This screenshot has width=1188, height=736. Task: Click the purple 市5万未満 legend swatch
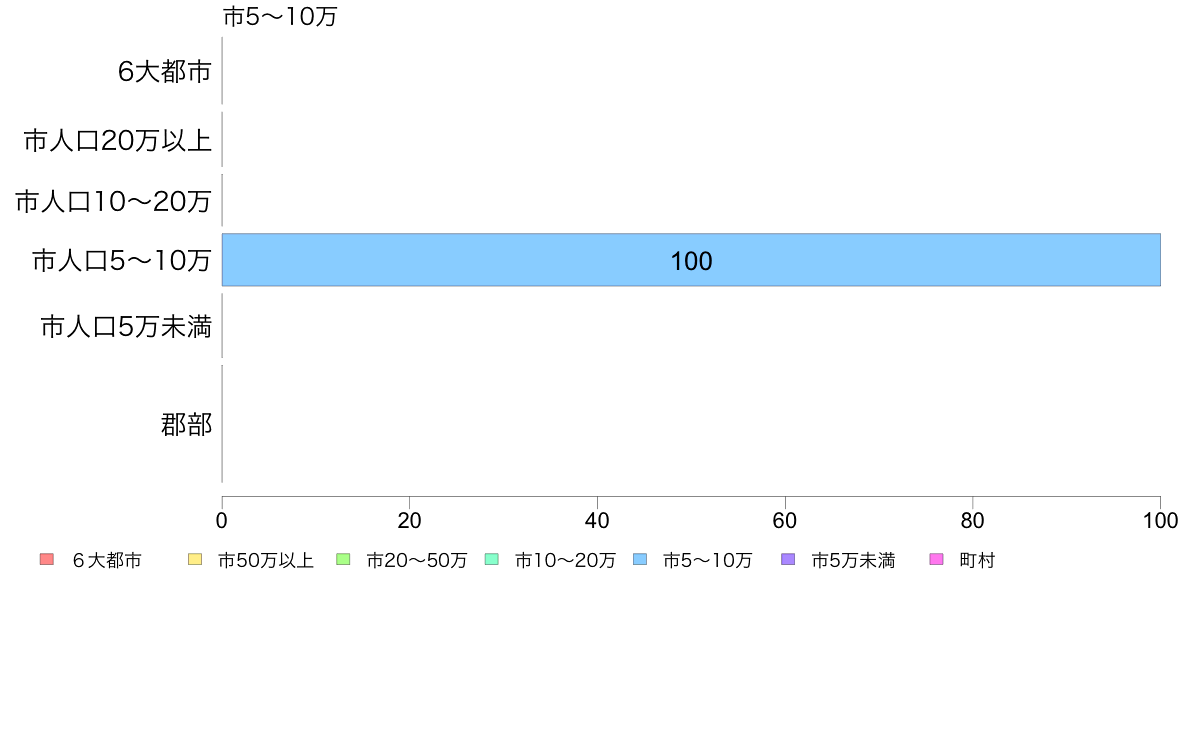(x=788, y=559)
